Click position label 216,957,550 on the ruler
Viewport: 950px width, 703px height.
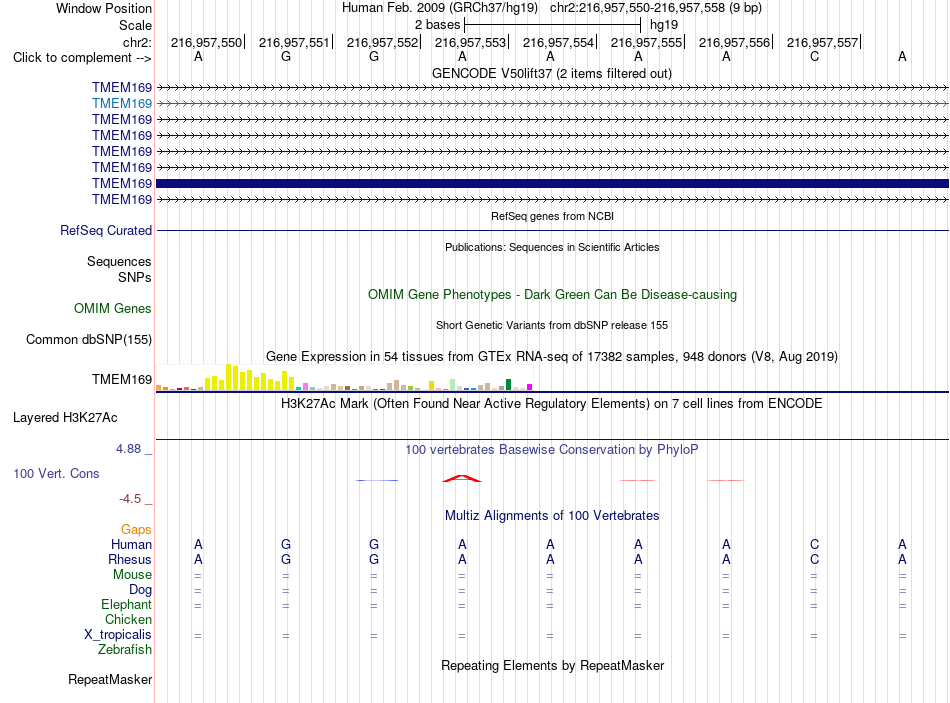[x=206, y=42]
